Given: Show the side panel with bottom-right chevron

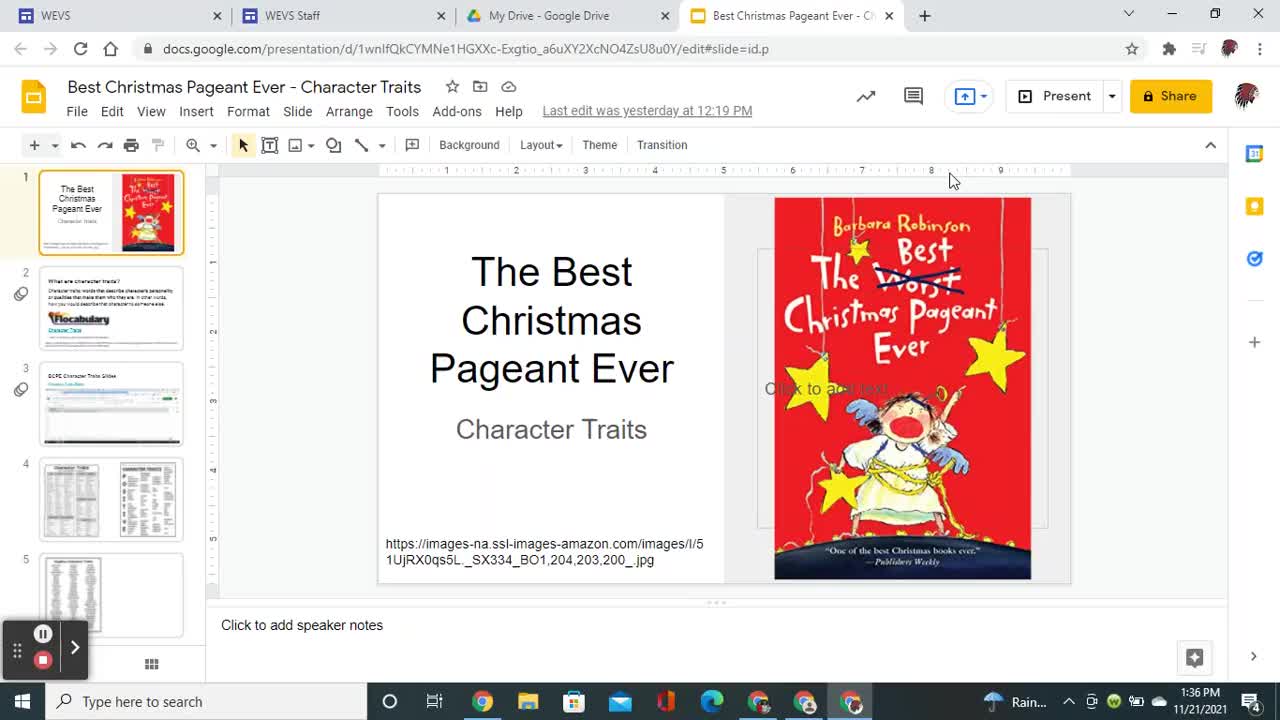Looking at the screenshot, I should tap(1253, 656).
